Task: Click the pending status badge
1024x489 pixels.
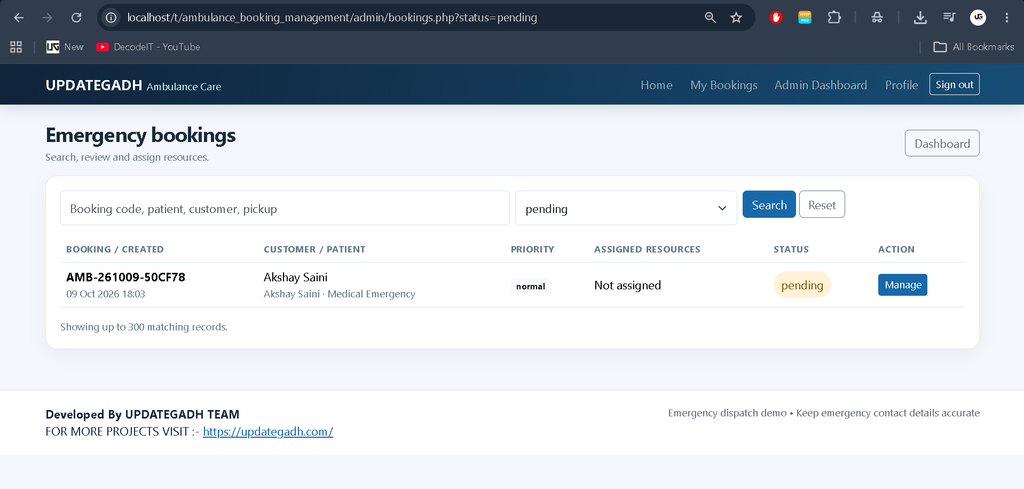Action: (x=802, y=285)
